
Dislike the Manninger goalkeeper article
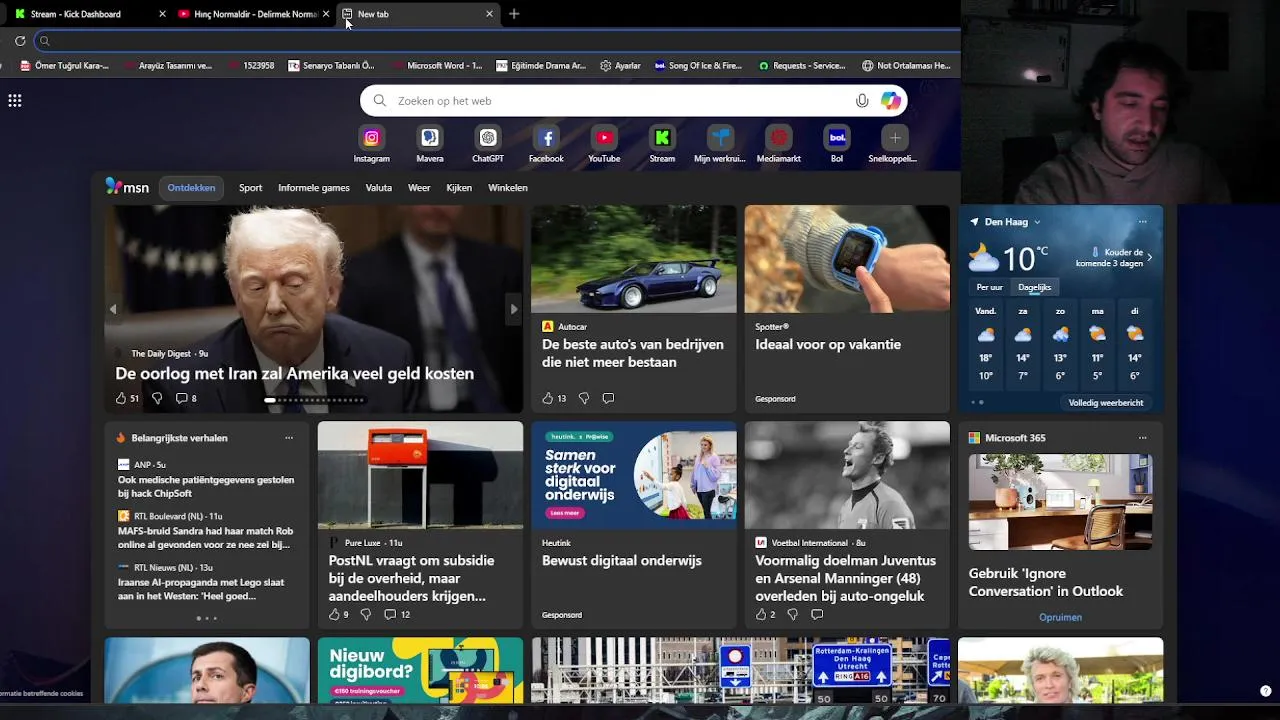[x=792, y=614]
